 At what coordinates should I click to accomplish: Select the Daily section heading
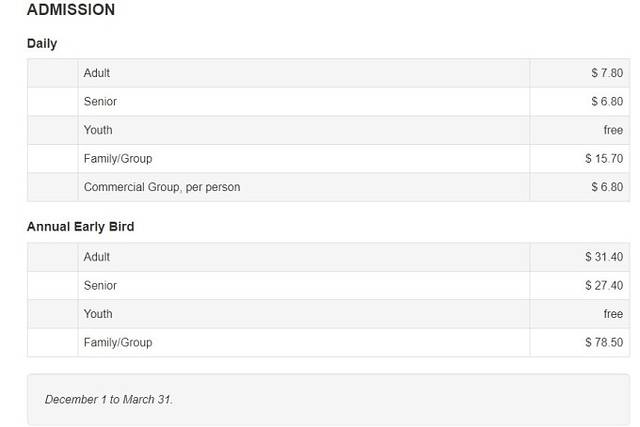click(42, 44)
